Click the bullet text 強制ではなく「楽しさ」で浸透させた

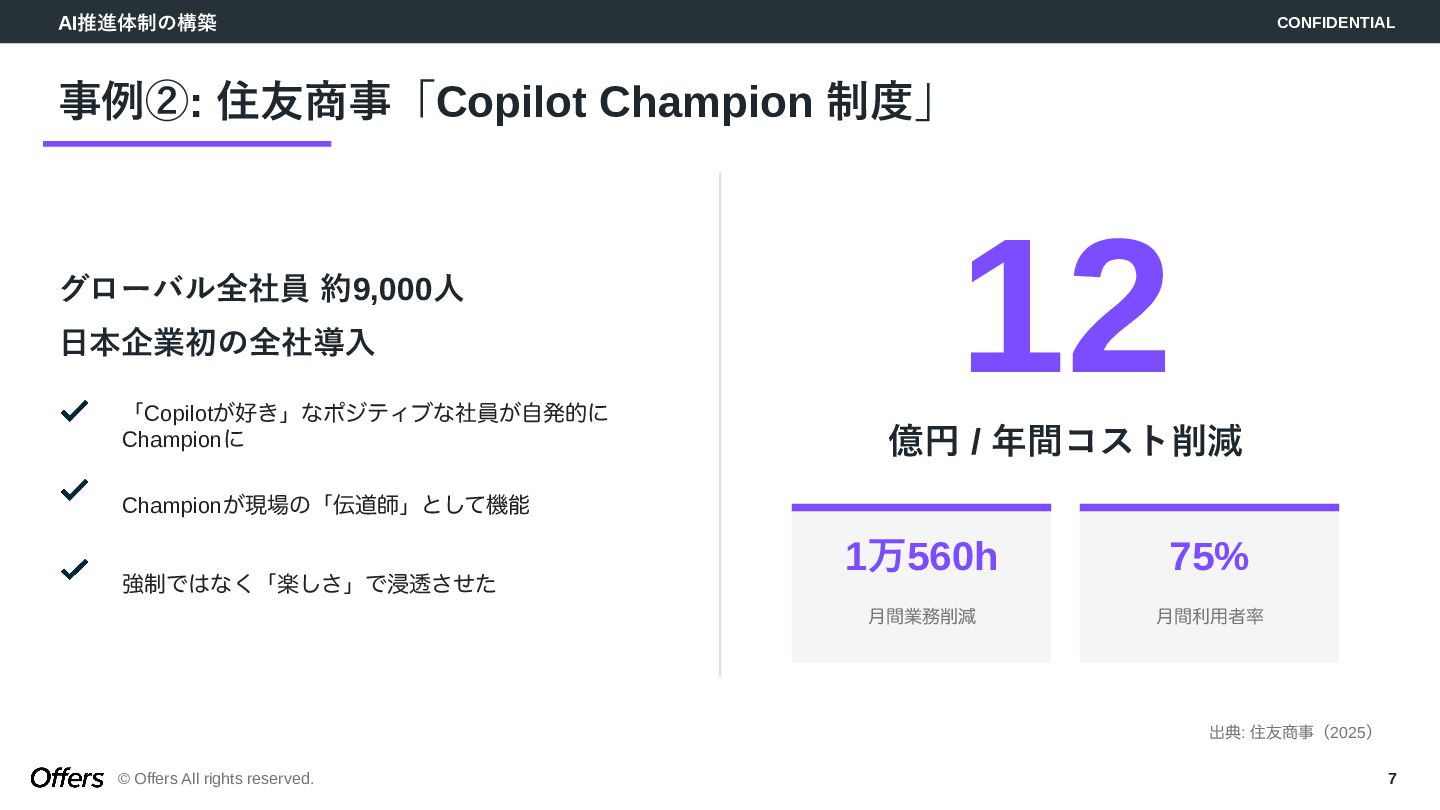[x=309, y=583]
